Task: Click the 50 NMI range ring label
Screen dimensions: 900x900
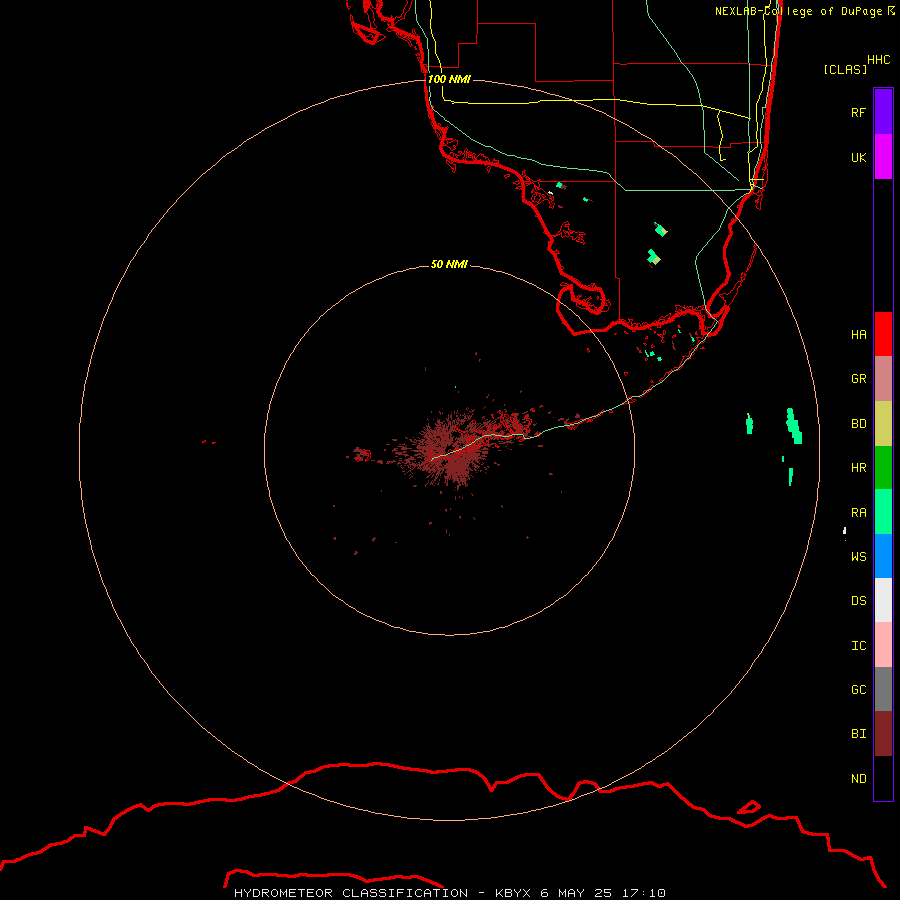Action: 449,264
